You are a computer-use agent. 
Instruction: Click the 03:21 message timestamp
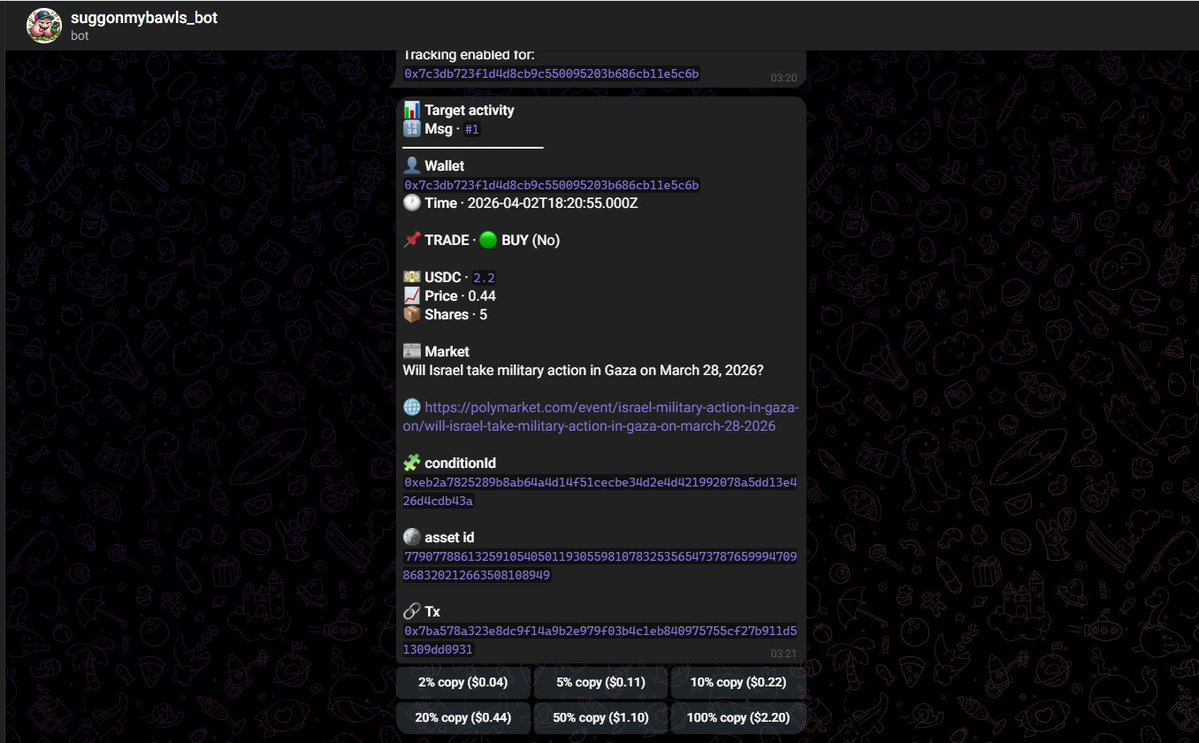tap(783, 654)
